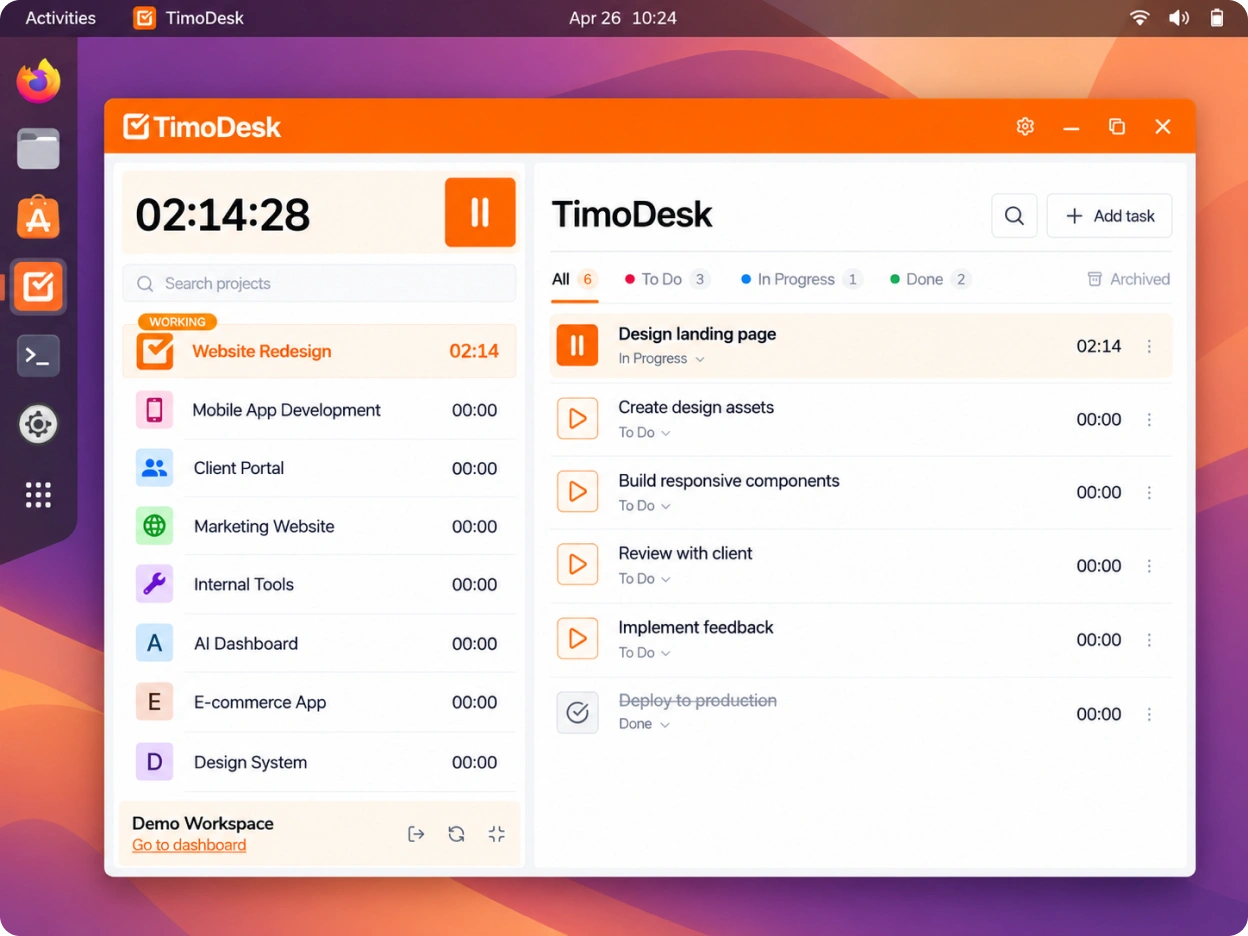The width and height of the screenshot is (1248, 936).
Task: Open the Archived tasks view
Action: [1128, 279]
